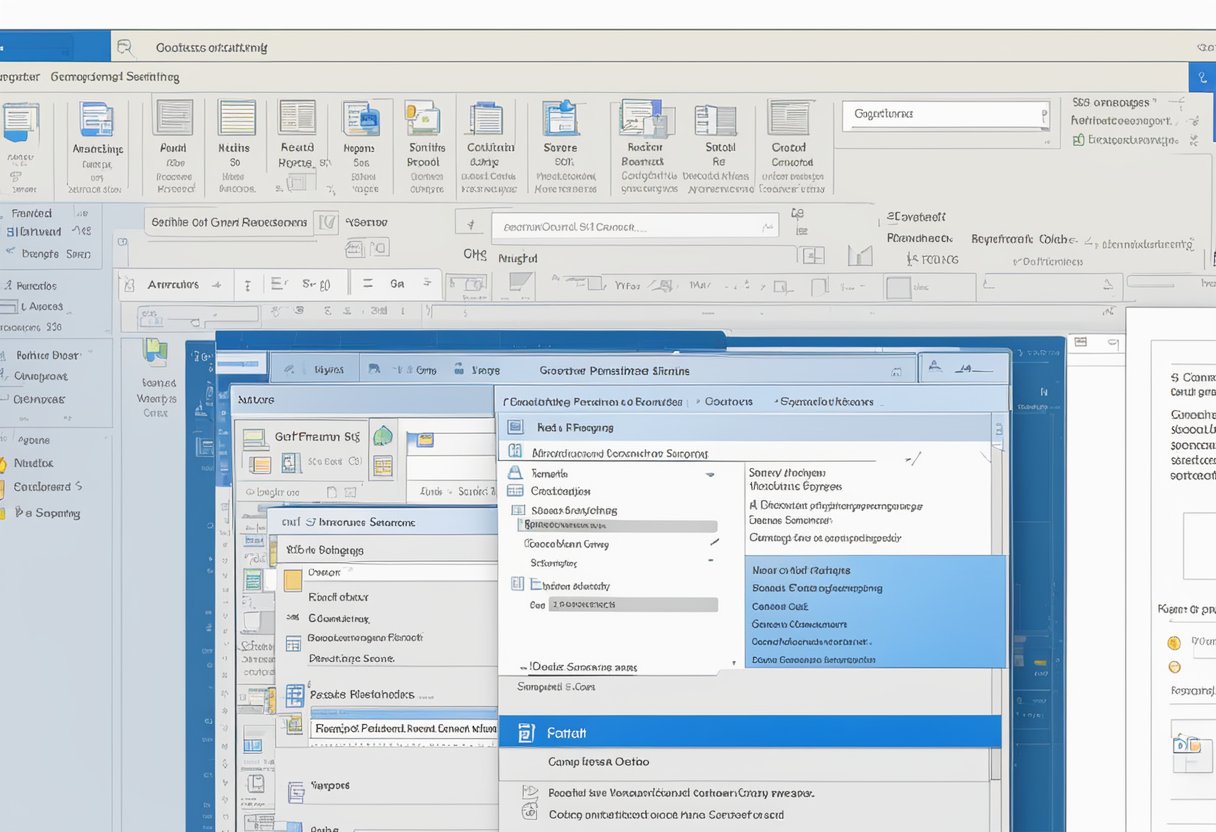
Task: Expand the disclosure arrow next to the Remarks entry
Action: 711,475
